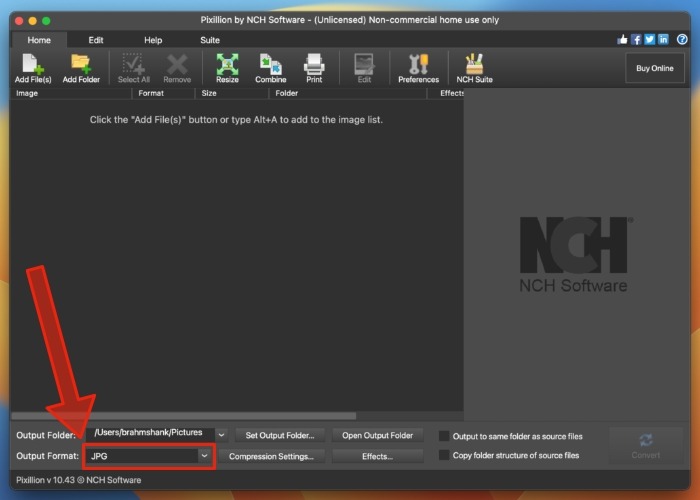The width and height of the screenshot is (700, 500).
Task: Expand the Output Folder path dropdown
Action: (x=222, y=435)
